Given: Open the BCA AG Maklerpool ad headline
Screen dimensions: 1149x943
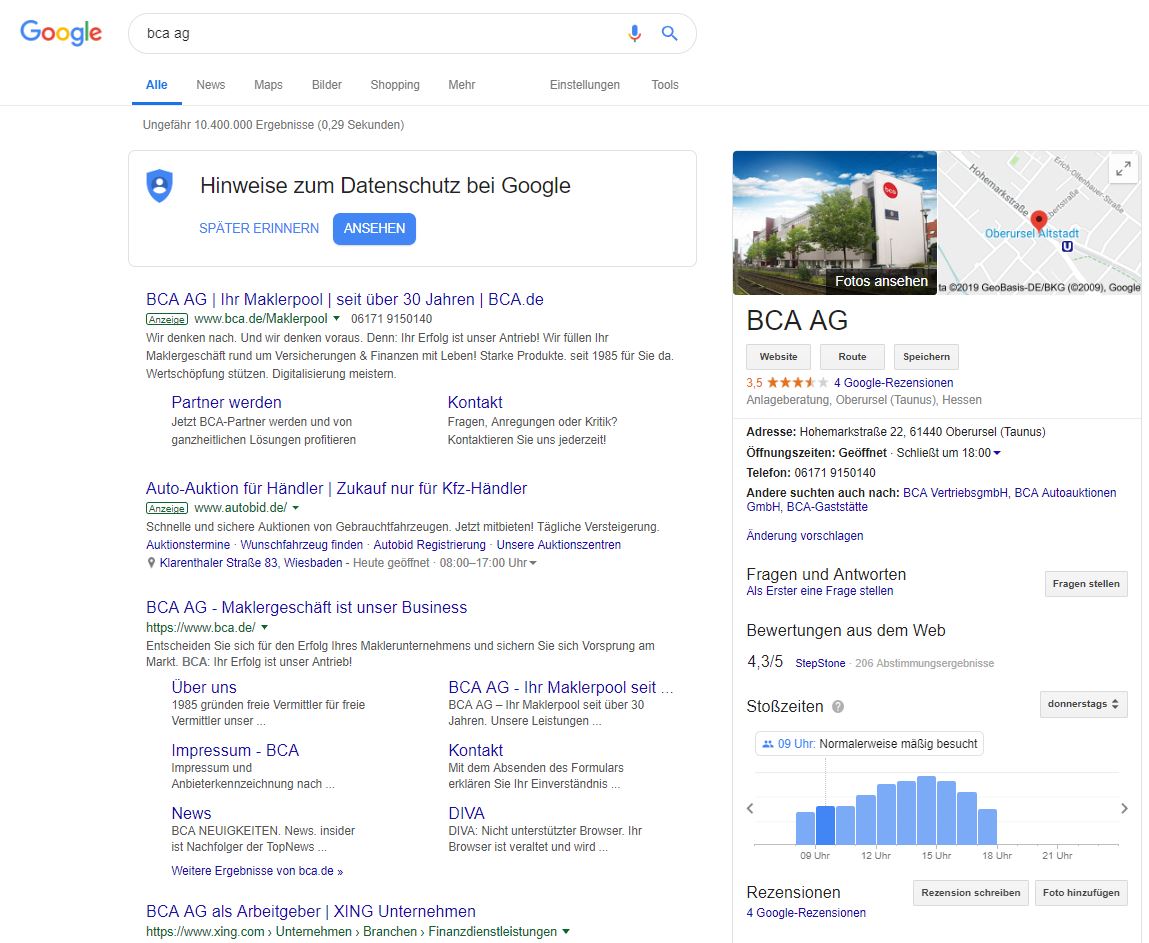Looking at the screenshot, I should 344,300.
